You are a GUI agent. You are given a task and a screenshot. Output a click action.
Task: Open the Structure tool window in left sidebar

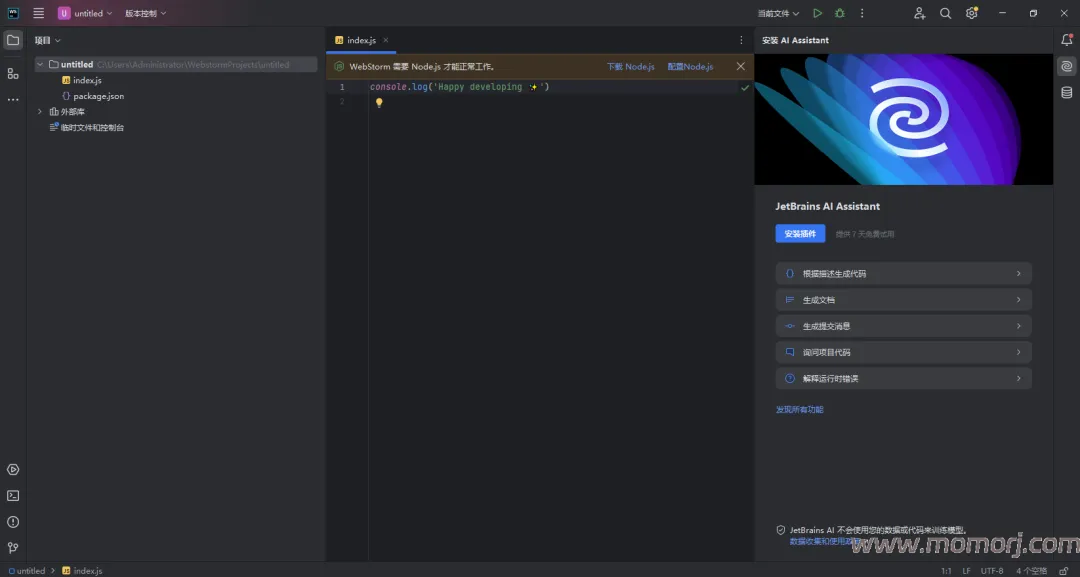tap(13, 74)
